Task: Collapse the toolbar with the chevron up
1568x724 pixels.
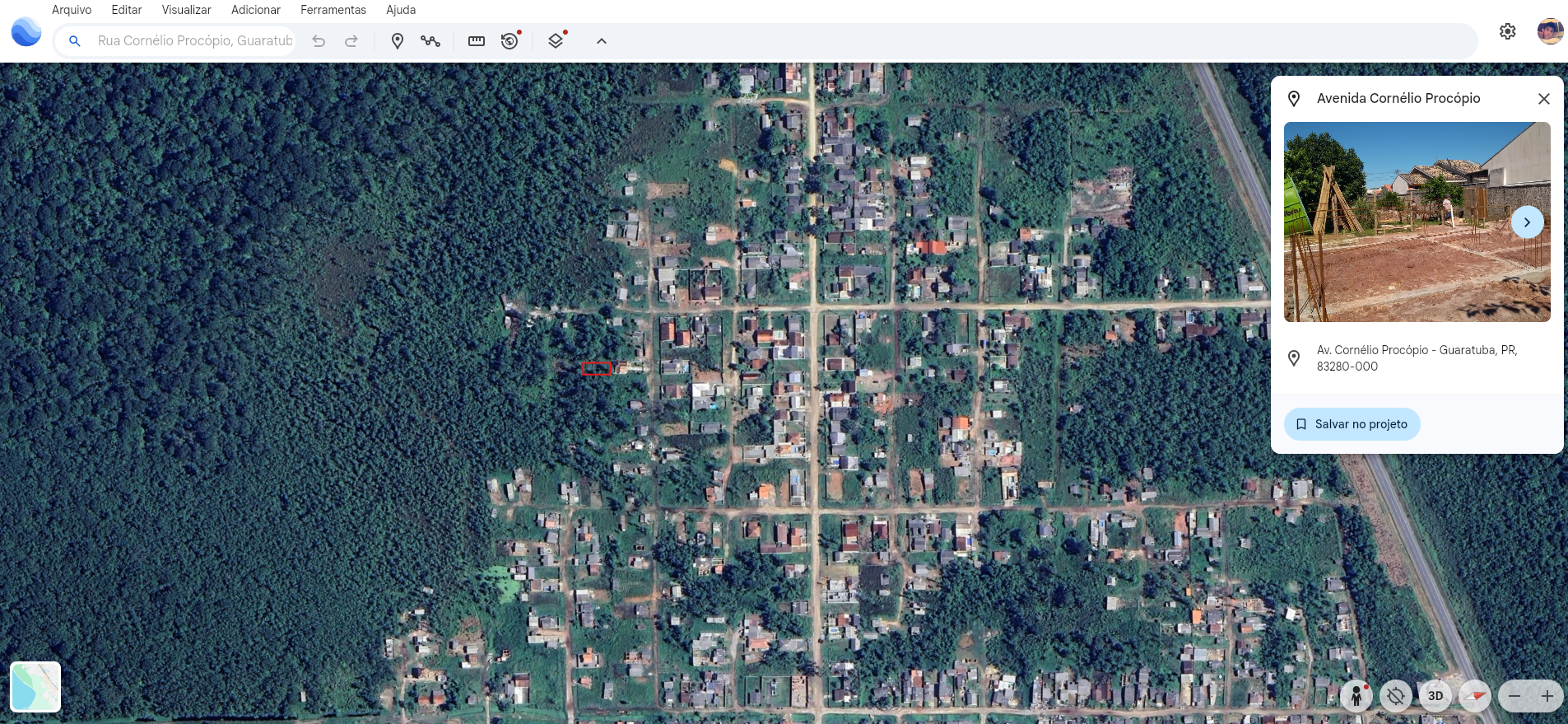Action: coord(602,40)
